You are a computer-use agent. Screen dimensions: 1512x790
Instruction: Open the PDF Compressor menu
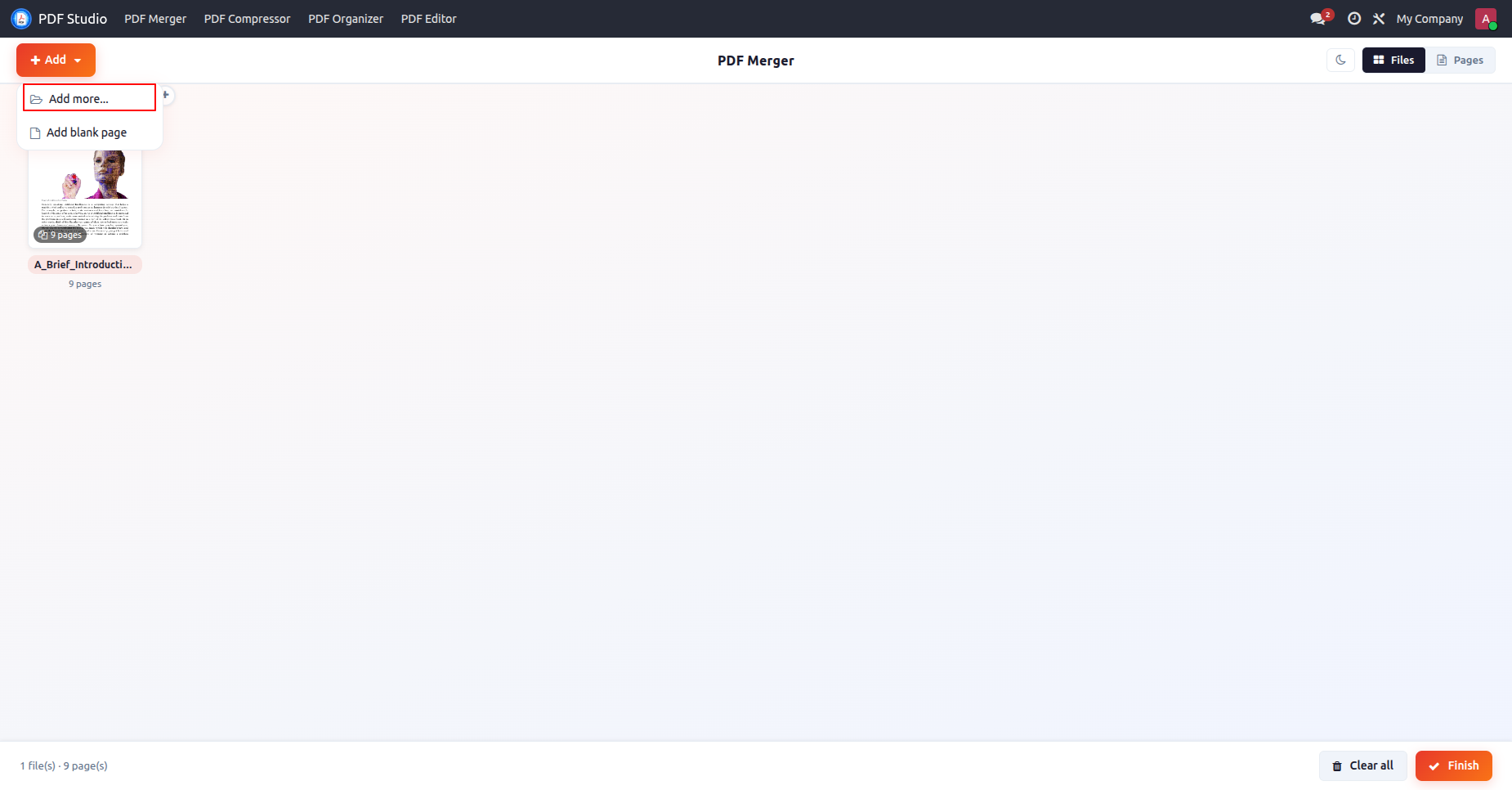tap(247, 19)
